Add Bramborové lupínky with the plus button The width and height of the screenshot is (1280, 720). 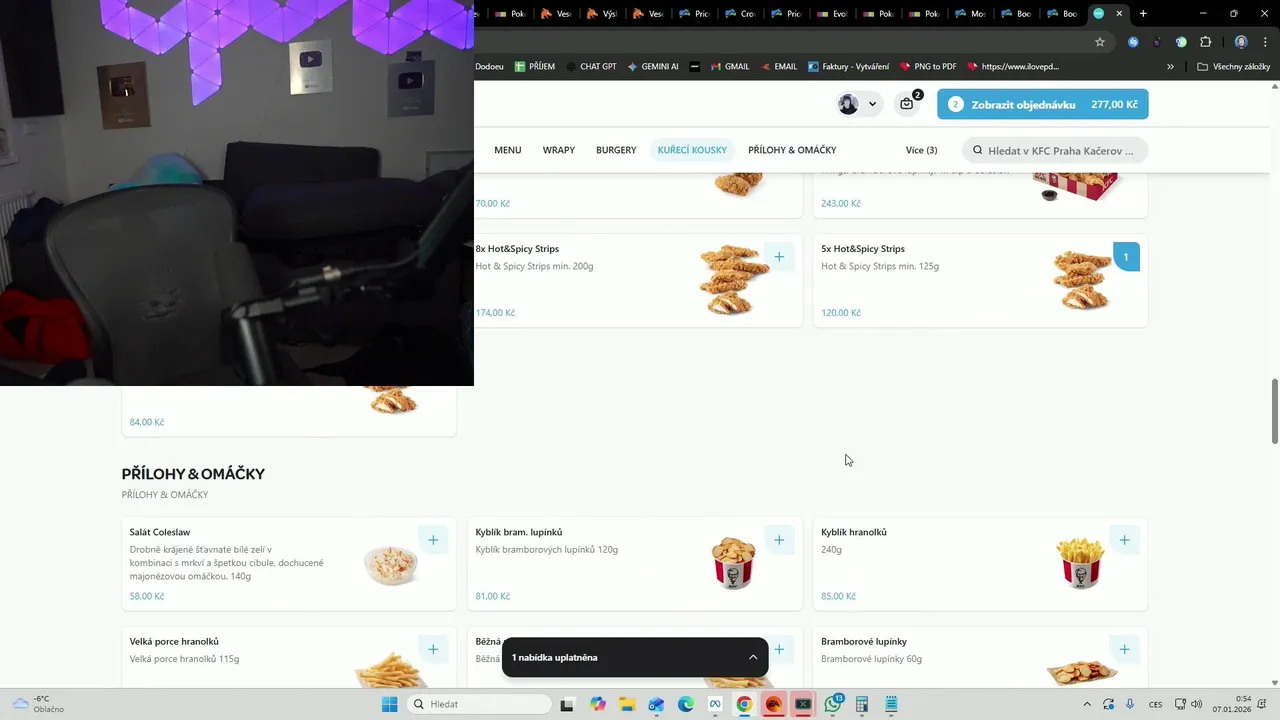pyautogui.click(x=1125, y=649)
